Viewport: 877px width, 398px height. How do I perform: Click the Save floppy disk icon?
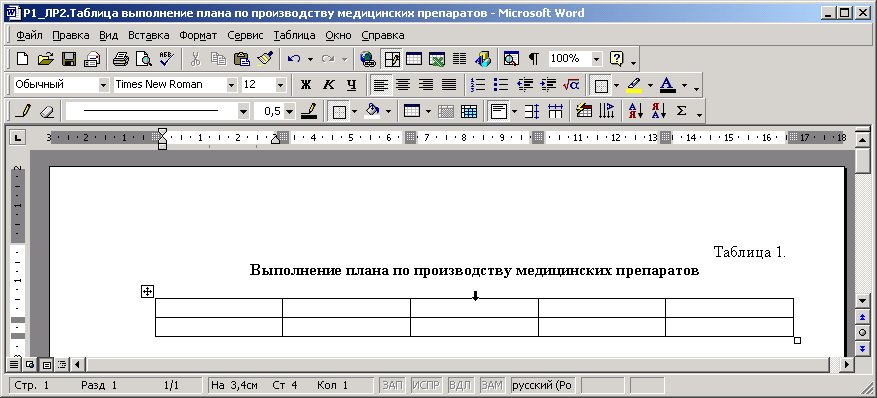point(69,58)
